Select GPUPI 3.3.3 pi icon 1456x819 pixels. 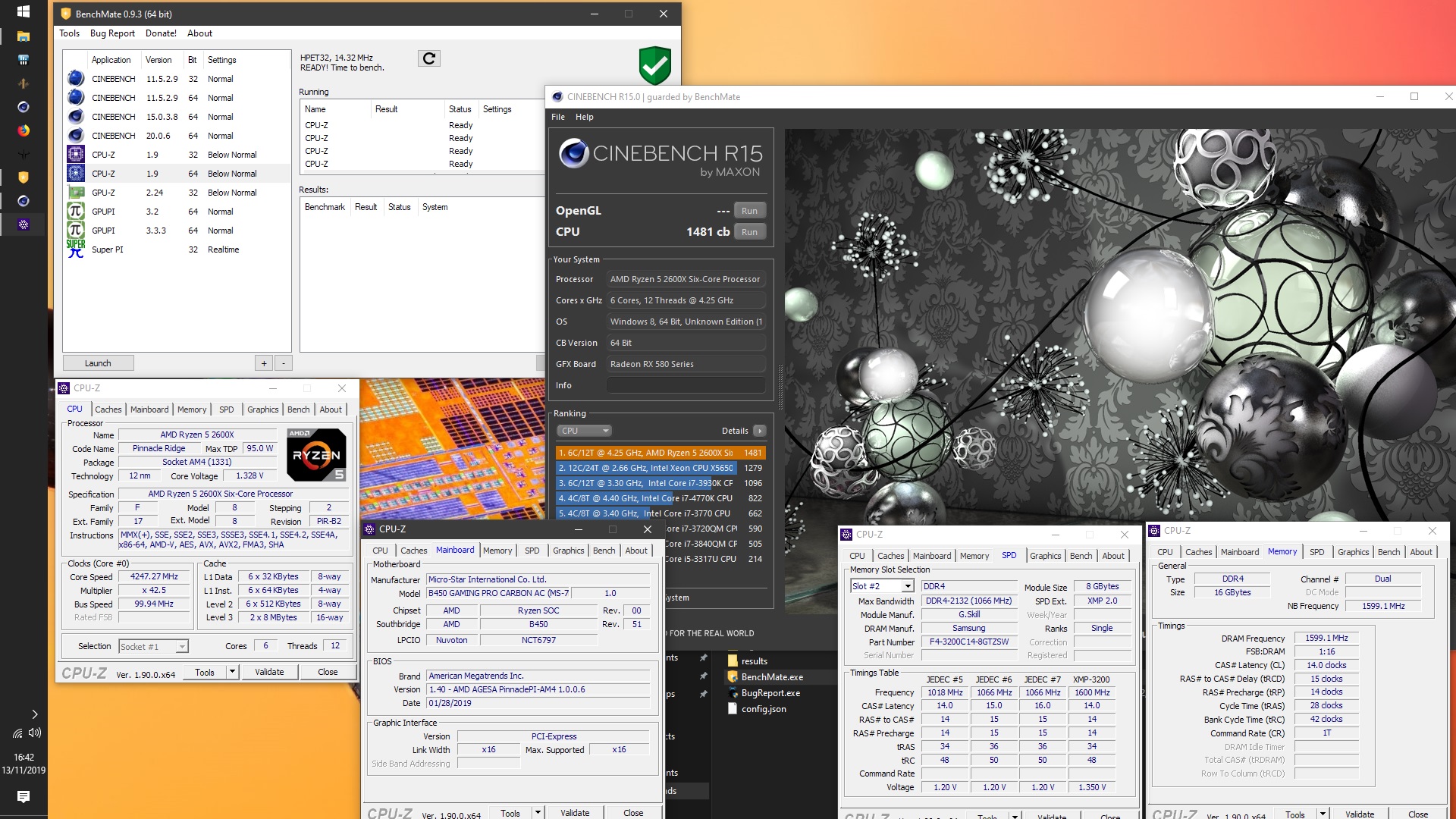(x=76, y=230)
